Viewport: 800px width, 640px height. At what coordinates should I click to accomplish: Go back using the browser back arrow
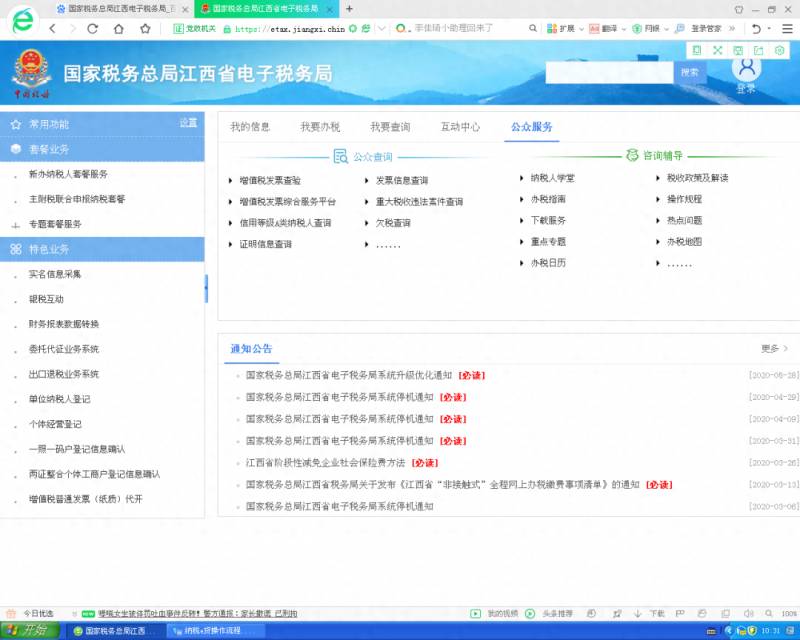[x=52, y=29]
